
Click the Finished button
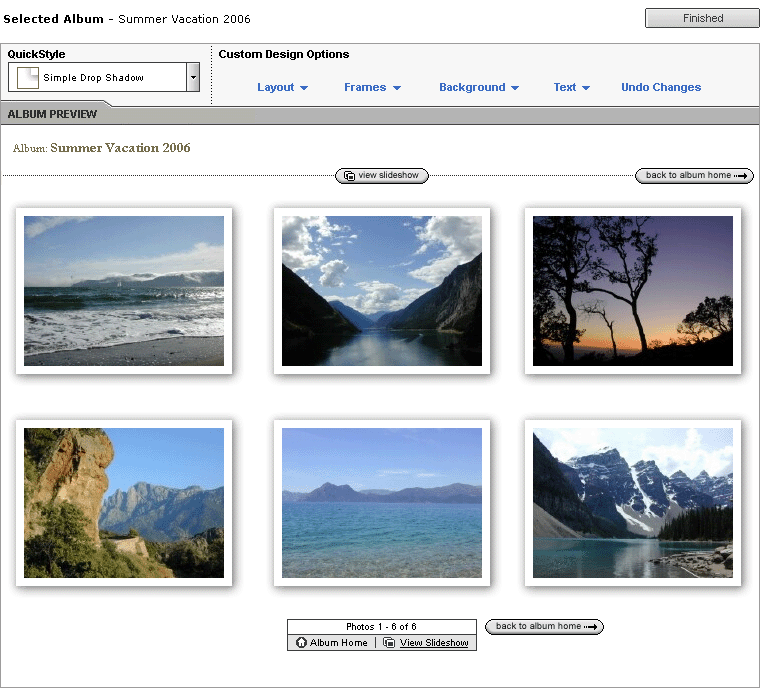(x=702, y=18)
